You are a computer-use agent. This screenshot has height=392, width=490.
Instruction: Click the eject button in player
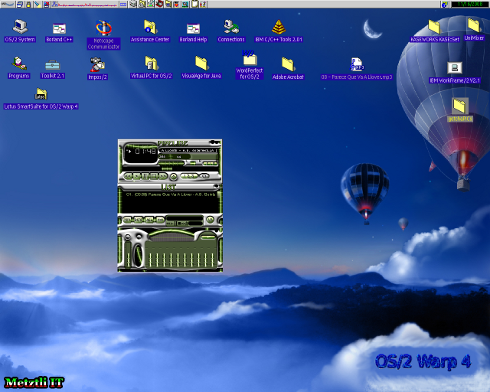click(x=173, y=176)
